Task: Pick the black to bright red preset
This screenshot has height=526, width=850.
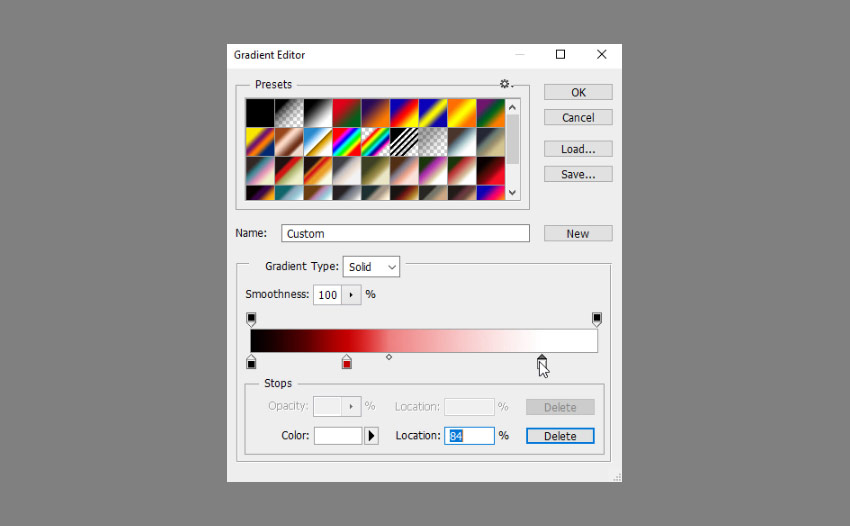Action: [x=491, y=171]
